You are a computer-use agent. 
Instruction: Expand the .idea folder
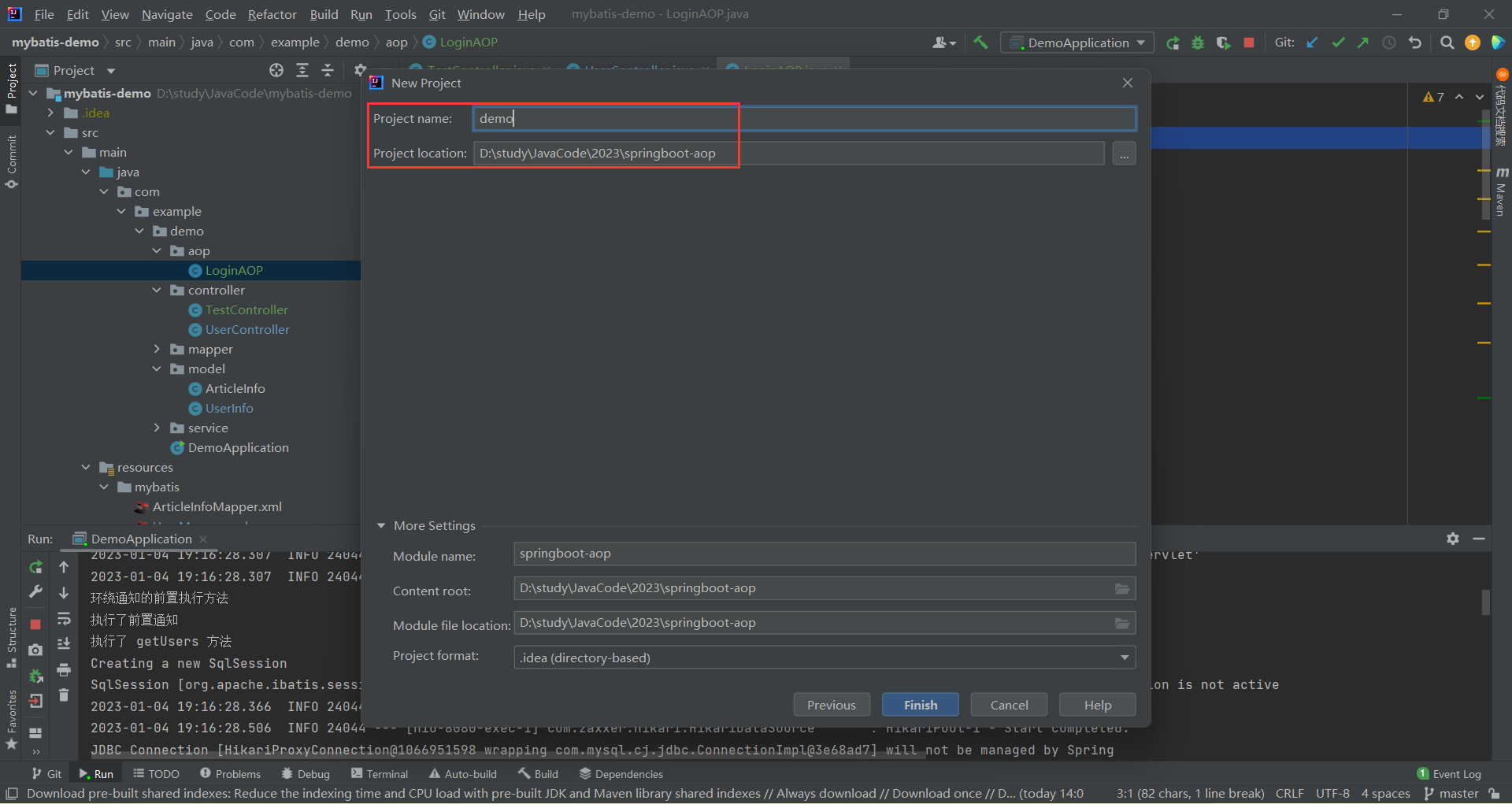click(x=50, y=113)
